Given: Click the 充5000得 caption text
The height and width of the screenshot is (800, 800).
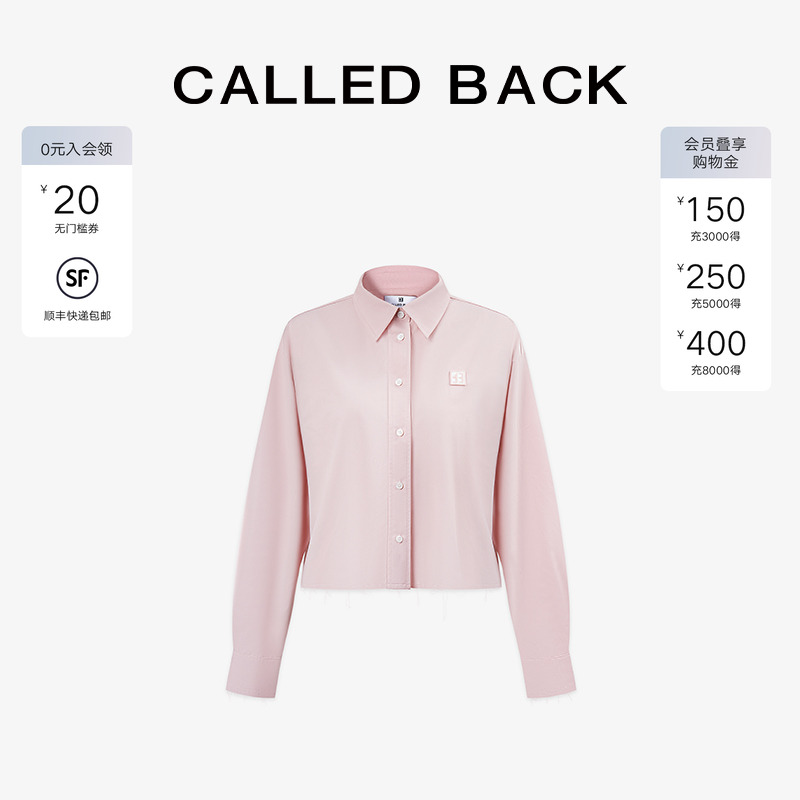Looking at the screenshot, I should [x=715, y=304].
